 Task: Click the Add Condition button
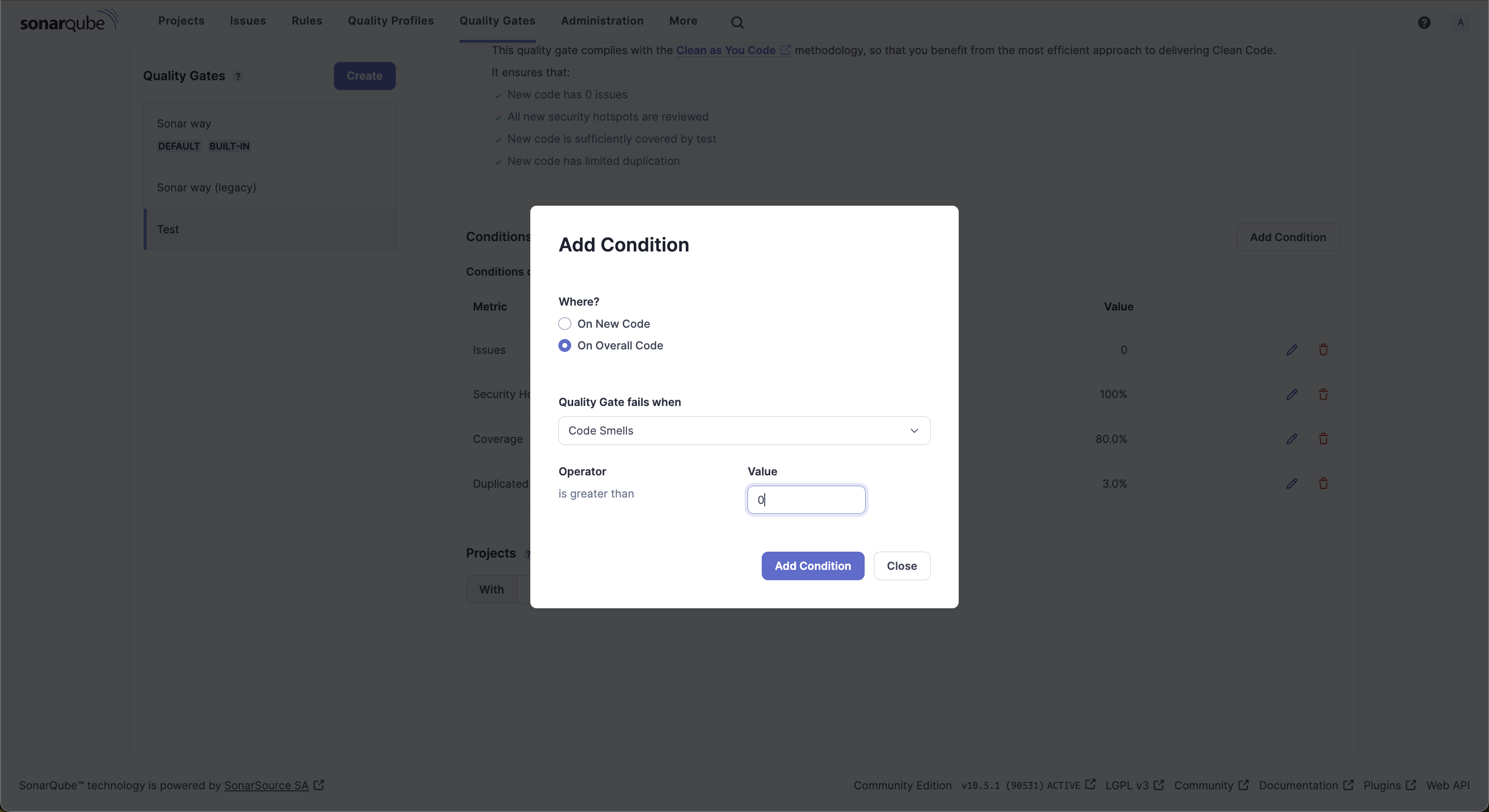click(x=813, y=566)
